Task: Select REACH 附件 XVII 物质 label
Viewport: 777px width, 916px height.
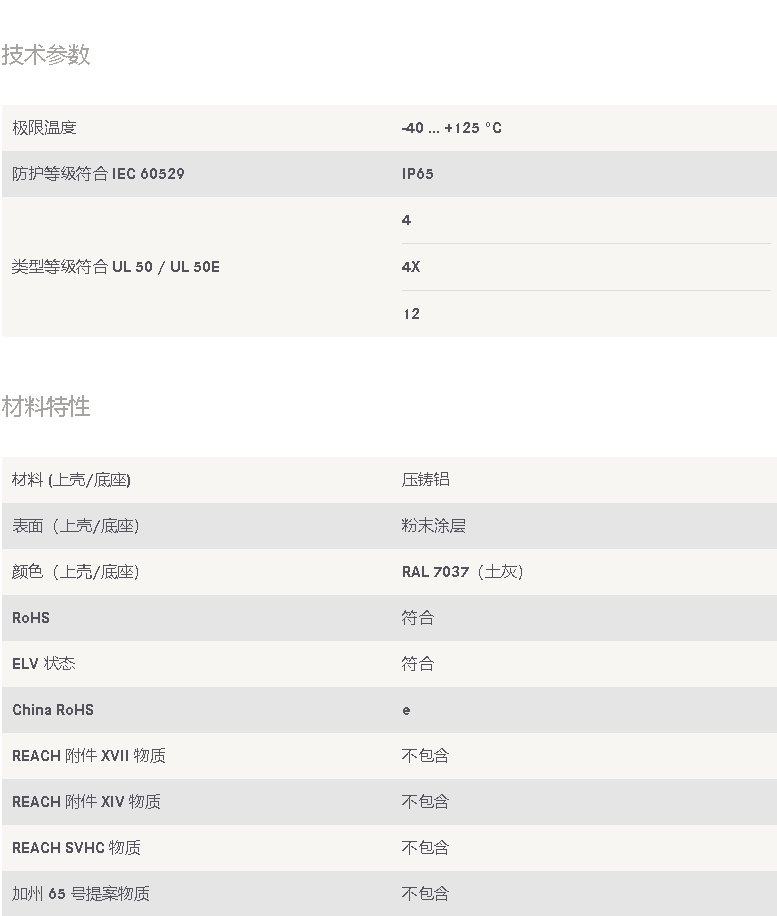Action: pyautogui.click(x=89, y=756)
